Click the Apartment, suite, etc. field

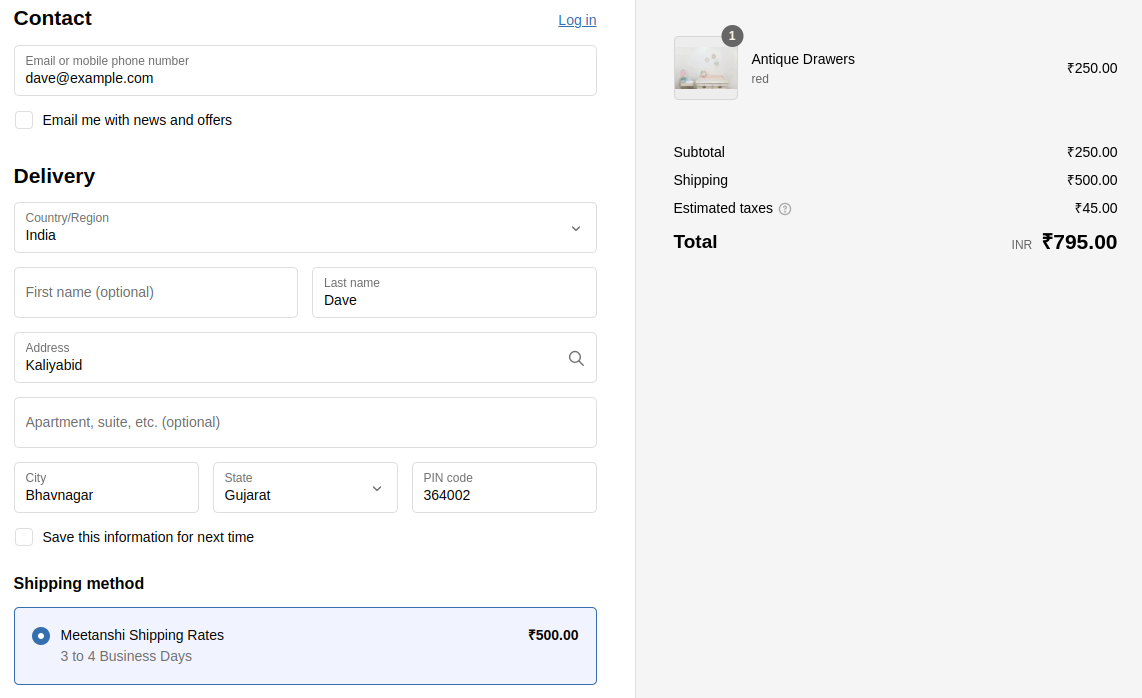(x=305, y=422)
